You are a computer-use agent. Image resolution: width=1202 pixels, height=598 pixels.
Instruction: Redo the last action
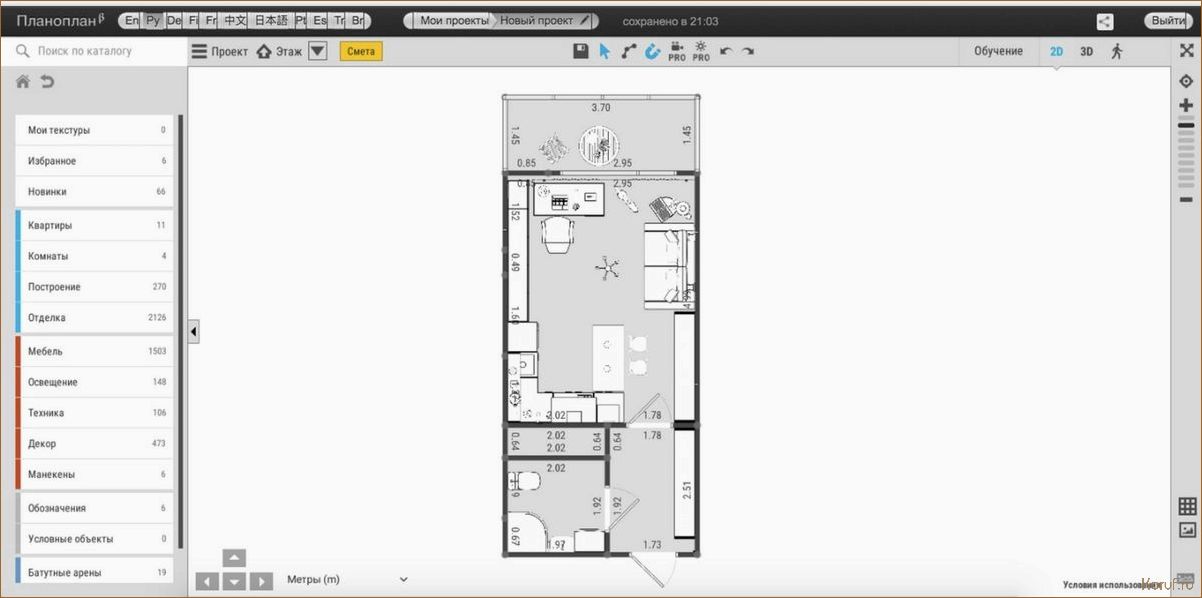[x=747, y=51]
